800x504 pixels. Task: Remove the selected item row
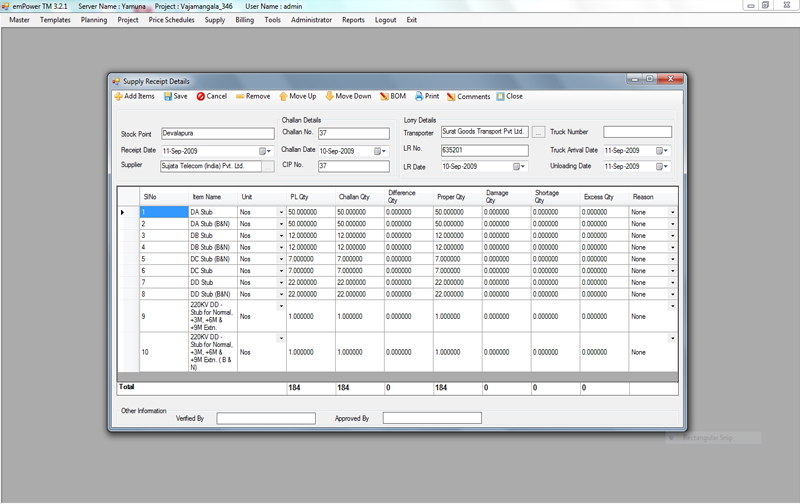pyautogui.click(x=252, y=97)
